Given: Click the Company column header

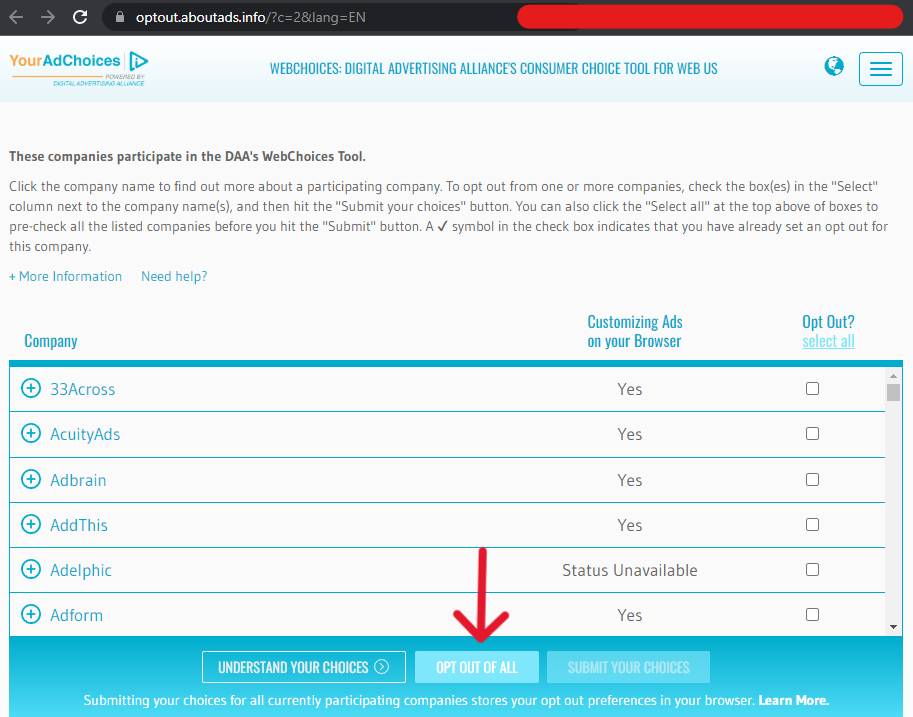Looking at the screenshot, I should pos(51,341).
